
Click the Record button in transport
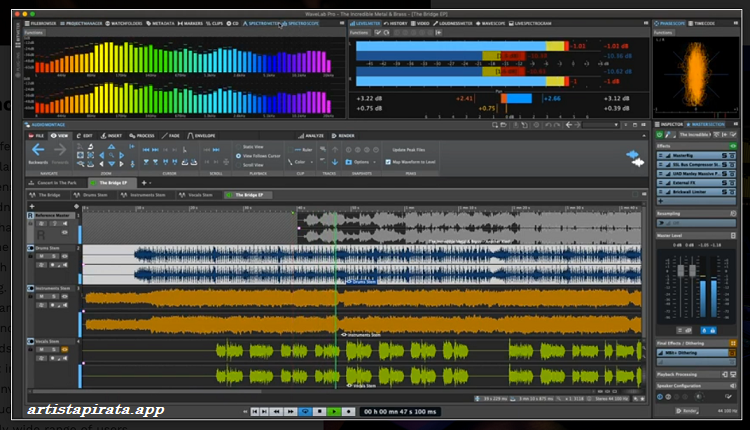tap(348, 411)
